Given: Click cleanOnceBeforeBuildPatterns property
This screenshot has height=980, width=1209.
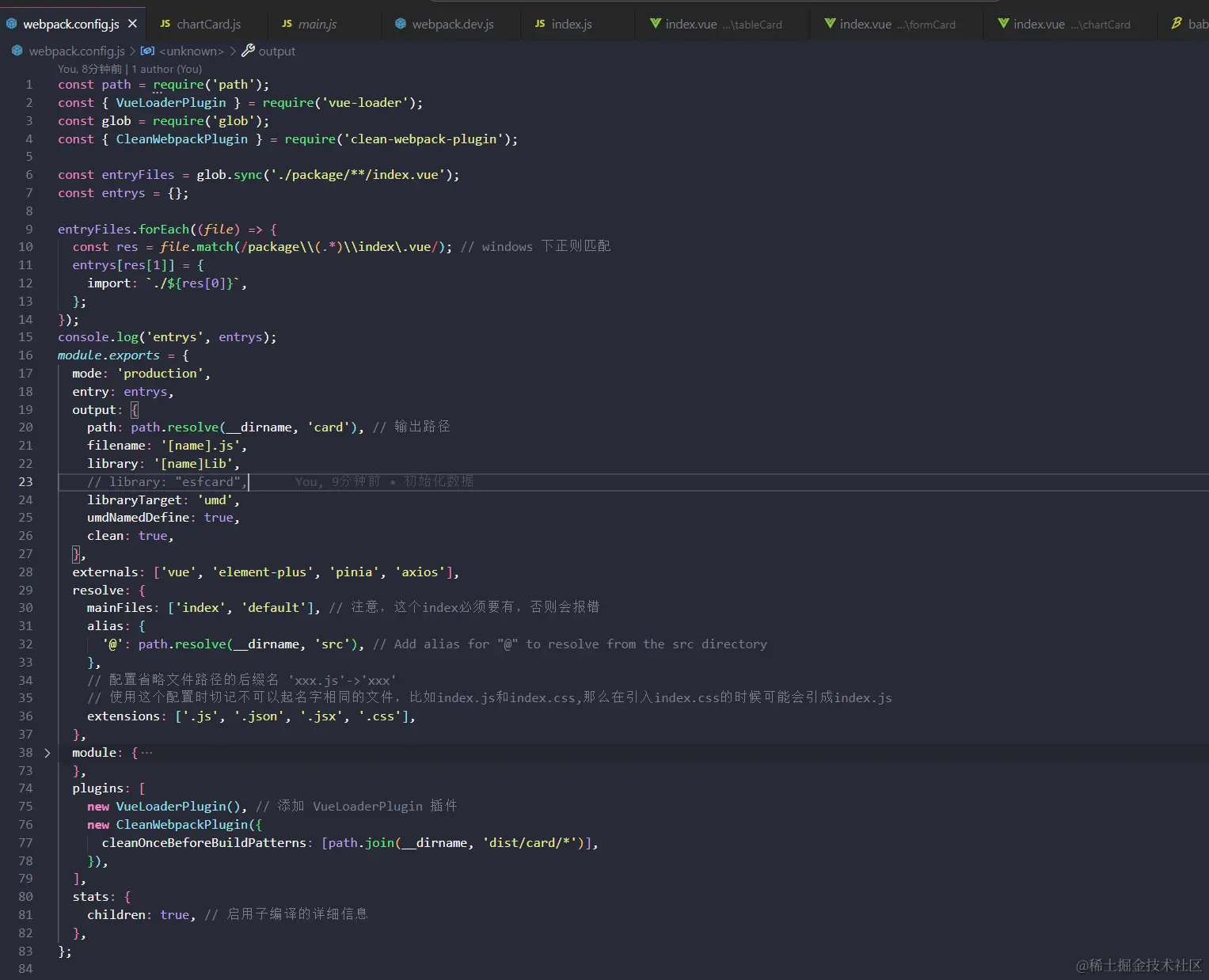Looking at the screenshot, I should pyautogui.click(x=204, y=843).
